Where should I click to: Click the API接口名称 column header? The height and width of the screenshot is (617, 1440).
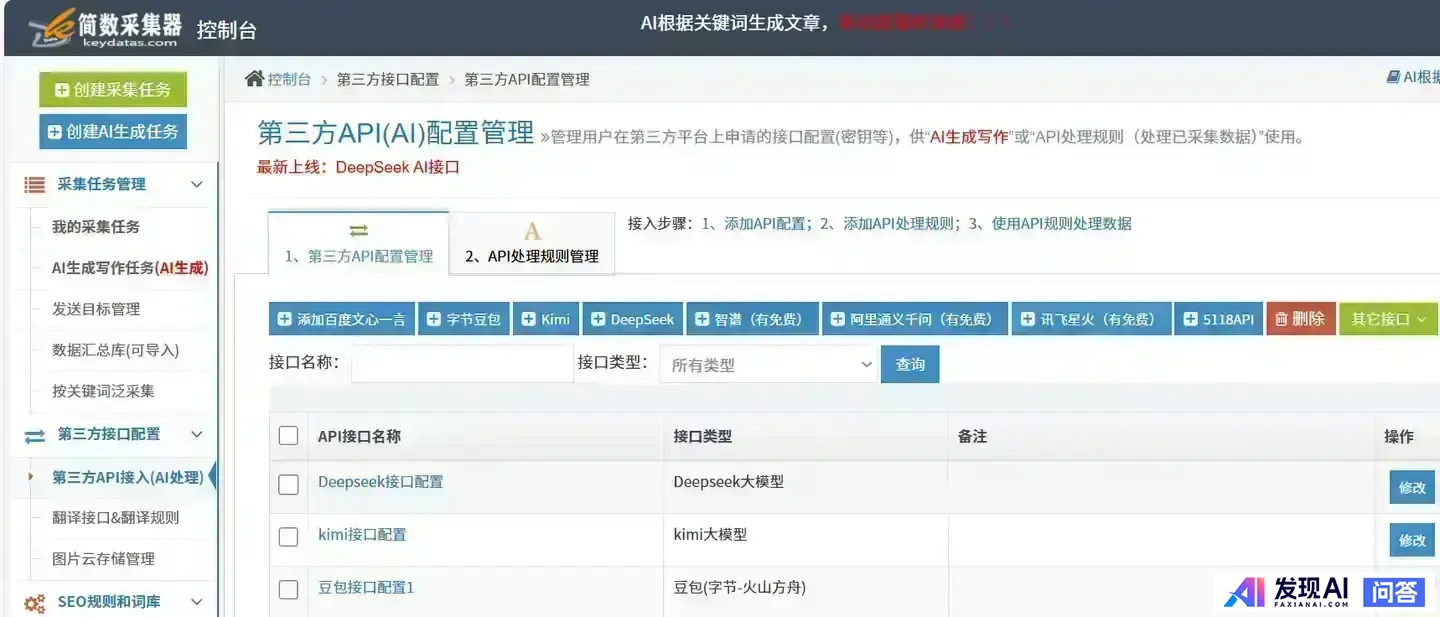(359, 437)
